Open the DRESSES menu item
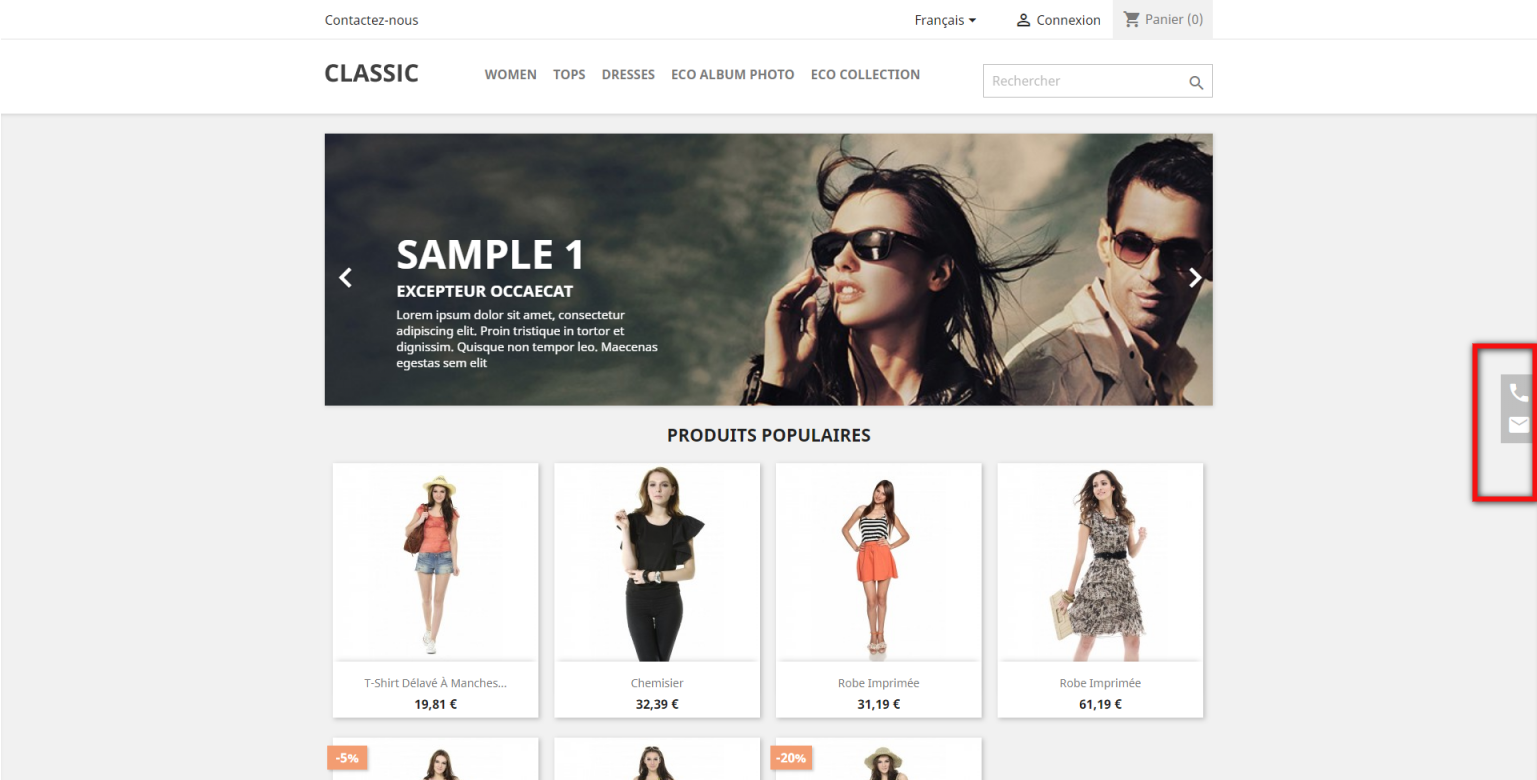Viewport: 1537px width, 780px height. tap(628, 75)
